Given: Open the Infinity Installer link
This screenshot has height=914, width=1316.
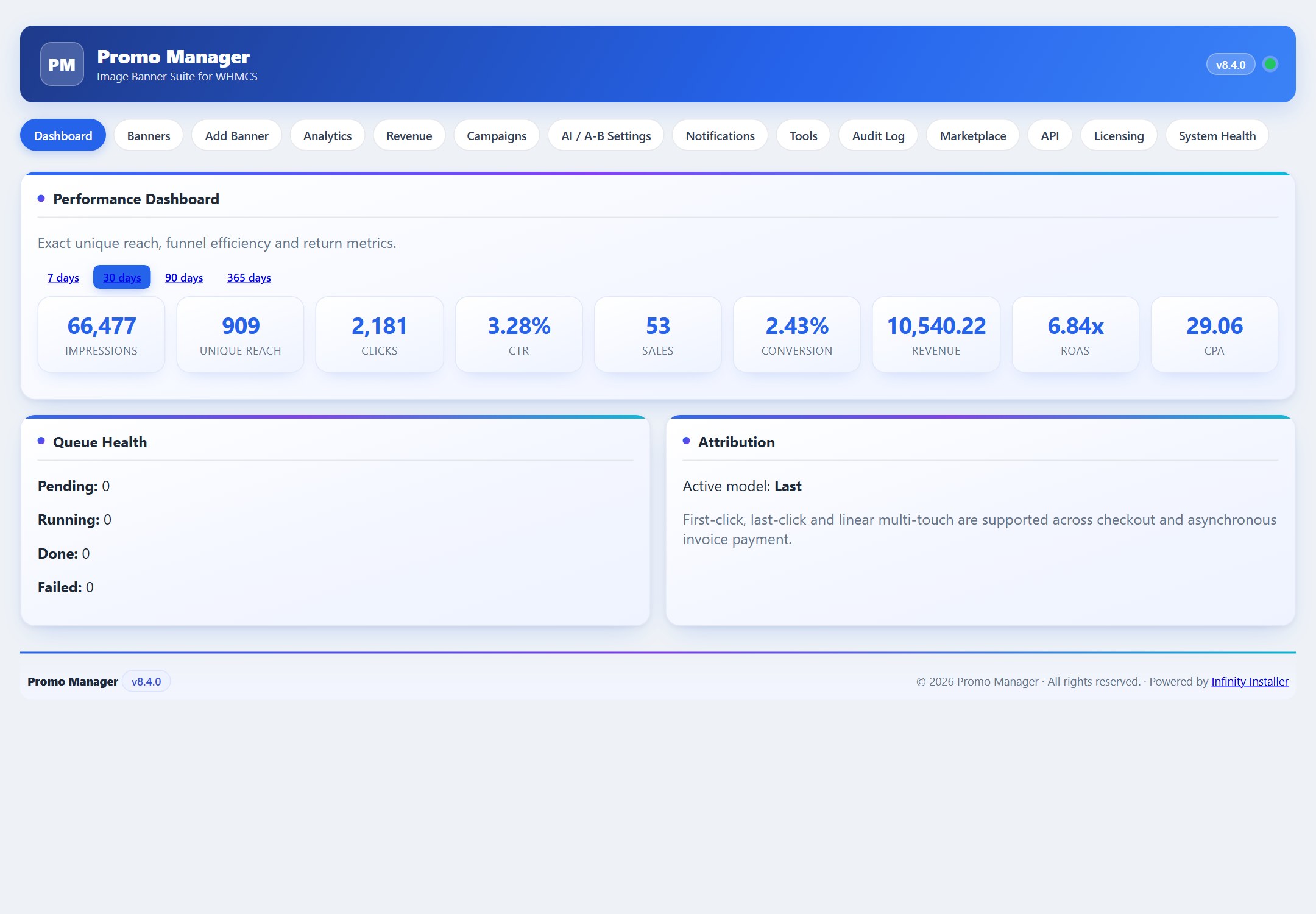Looking at the screenshot, I should pos(1250,681).
